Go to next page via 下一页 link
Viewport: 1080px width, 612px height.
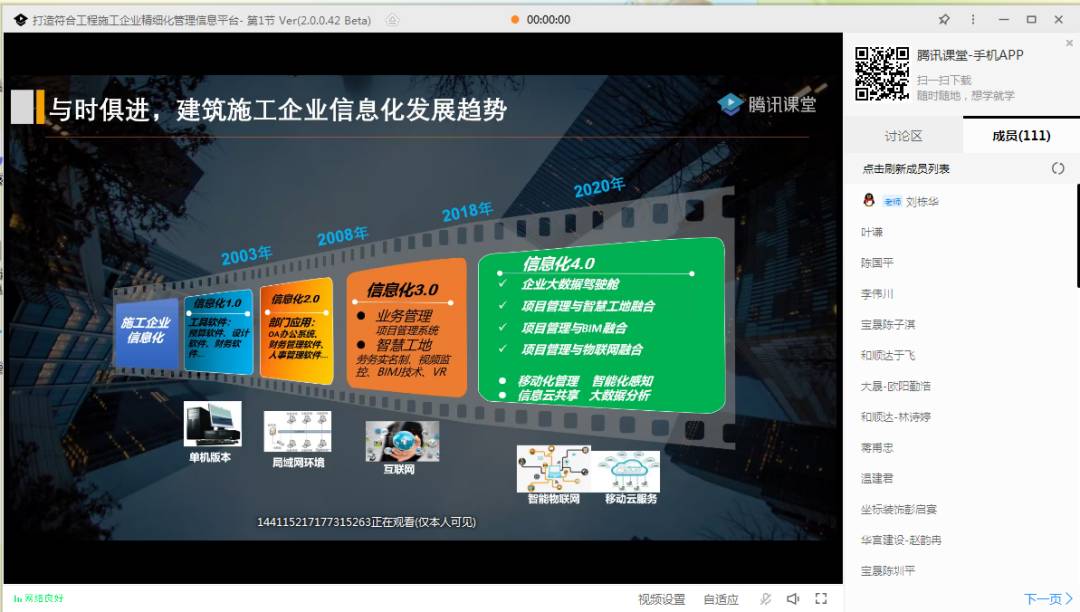pos(1043,598)
